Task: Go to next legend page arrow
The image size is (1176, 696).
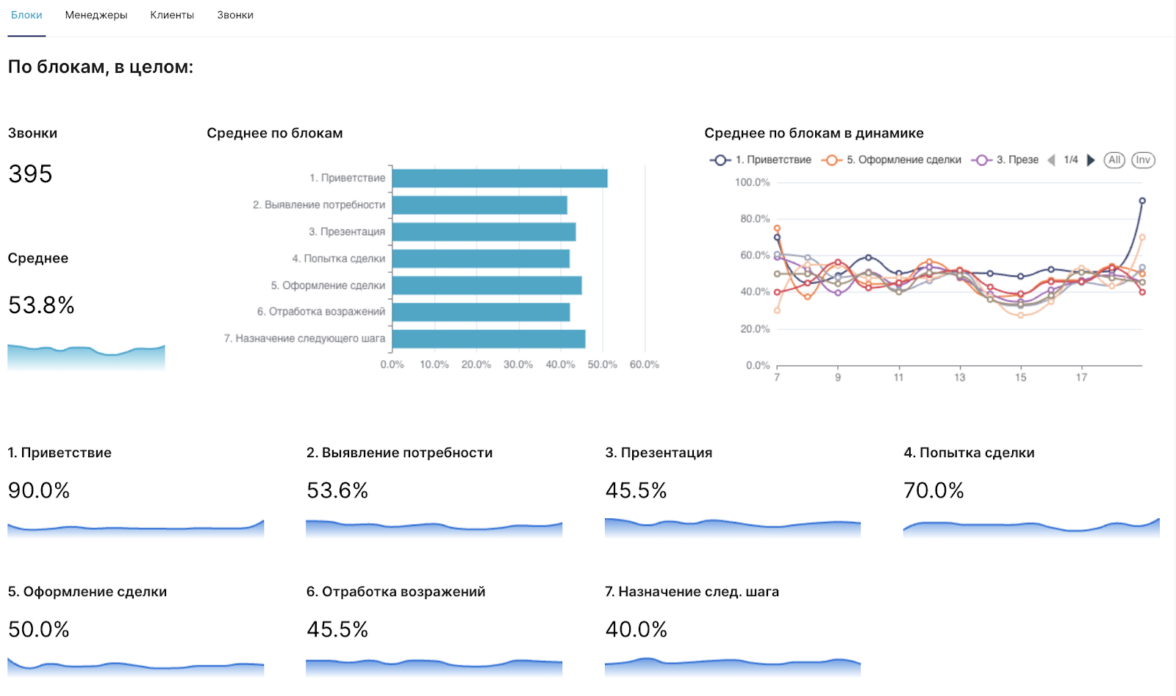Action: [x=1091, y=160]
